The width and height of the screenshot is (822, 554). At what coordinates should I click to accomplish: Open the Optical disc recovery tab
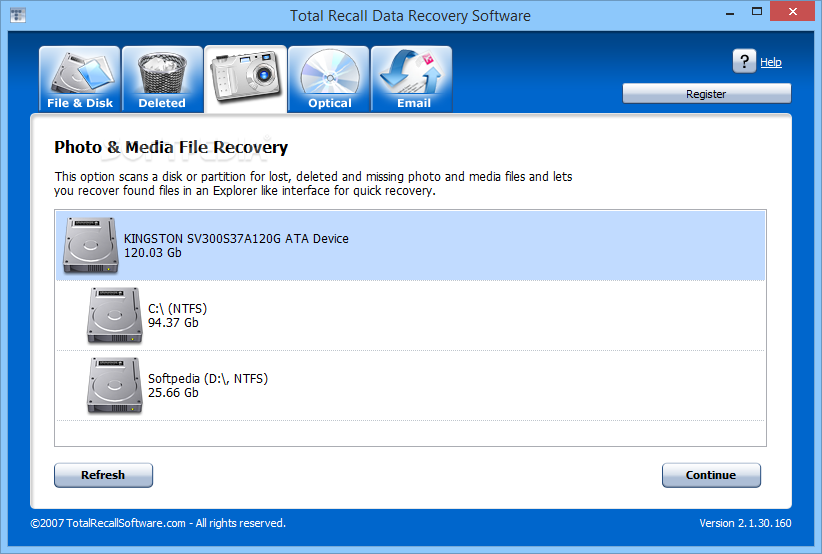tap(329, 79)
